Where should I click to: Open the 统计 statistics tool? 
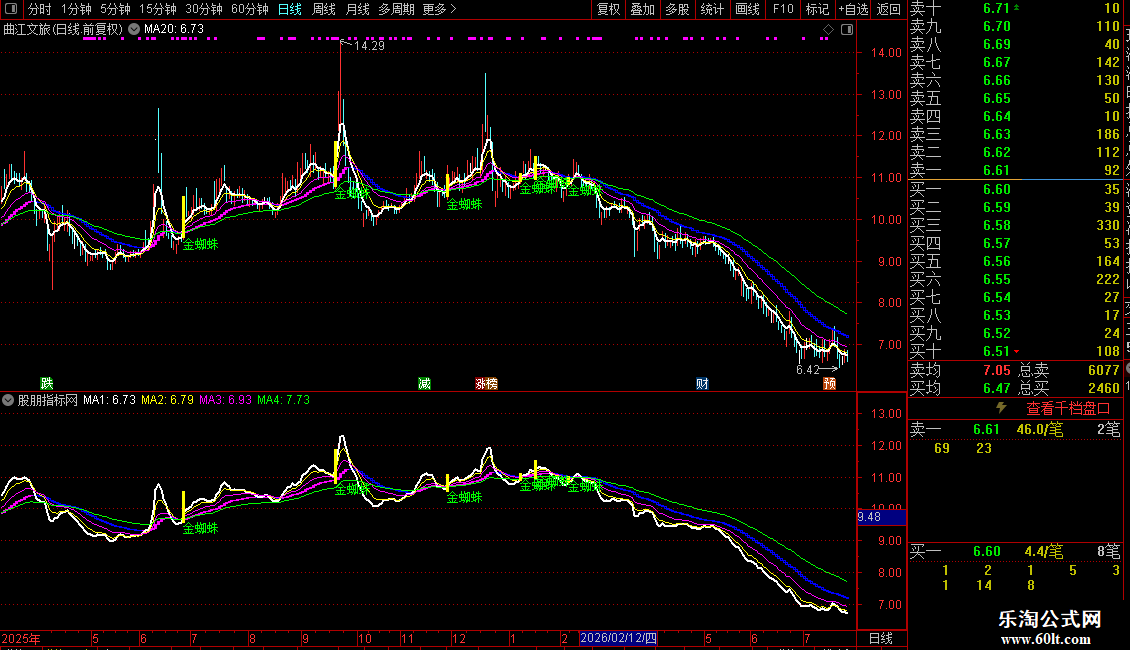click(712, 9)
